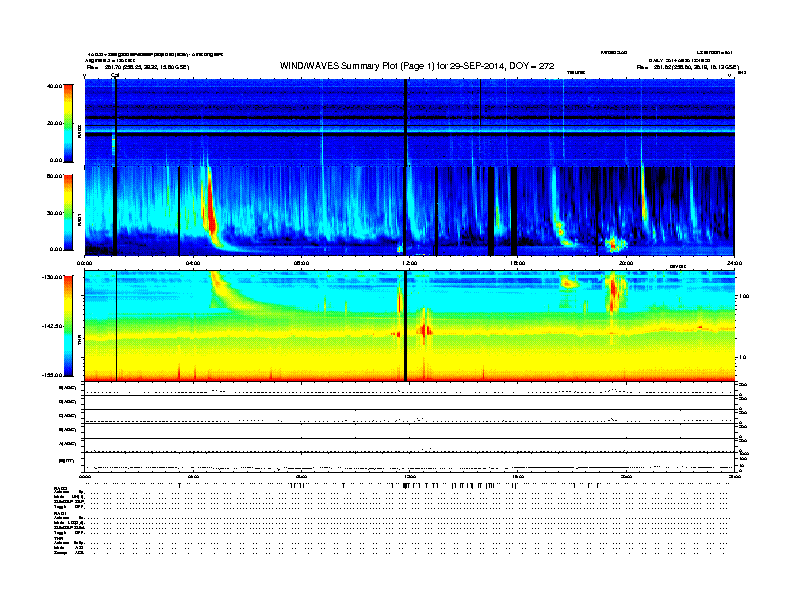Screen dimensions: 792x612
Task: Click the 40.00 label on RAD2 scale
Action: tap(54, 86)
